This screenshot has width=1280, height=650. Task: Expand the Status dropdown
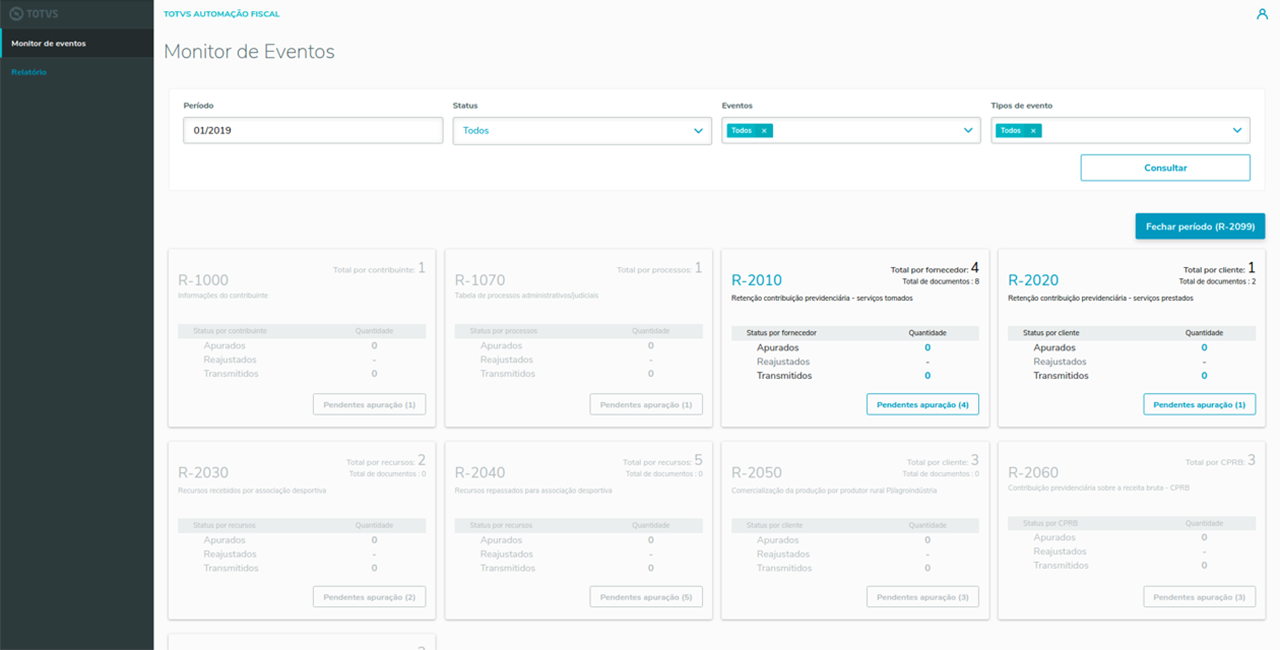698,131
